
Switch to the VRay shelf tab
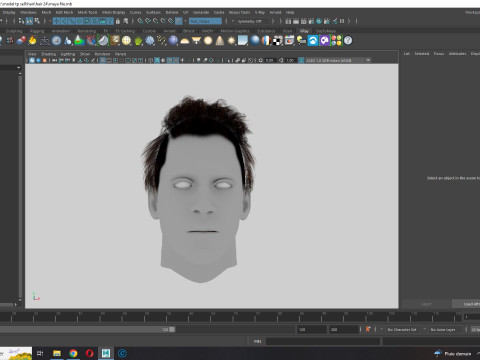[x=304, y=31]
